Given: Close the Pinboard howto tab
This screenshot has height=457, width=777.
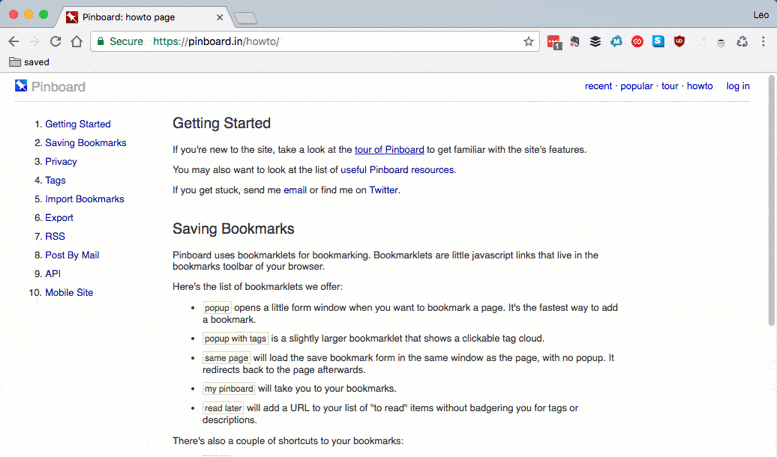Looking at the screenshot, I should (220, 17).
